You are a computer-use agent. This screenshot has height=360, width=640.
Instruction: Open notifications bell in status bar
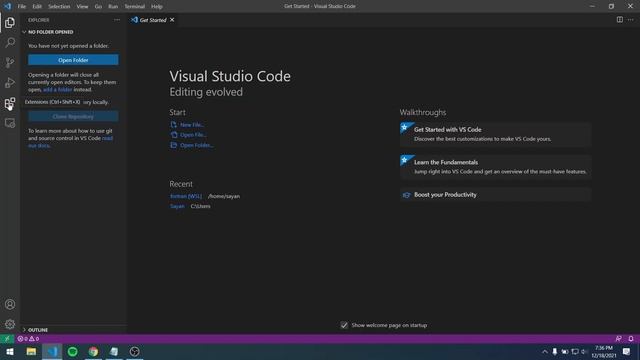coord(631,339)
